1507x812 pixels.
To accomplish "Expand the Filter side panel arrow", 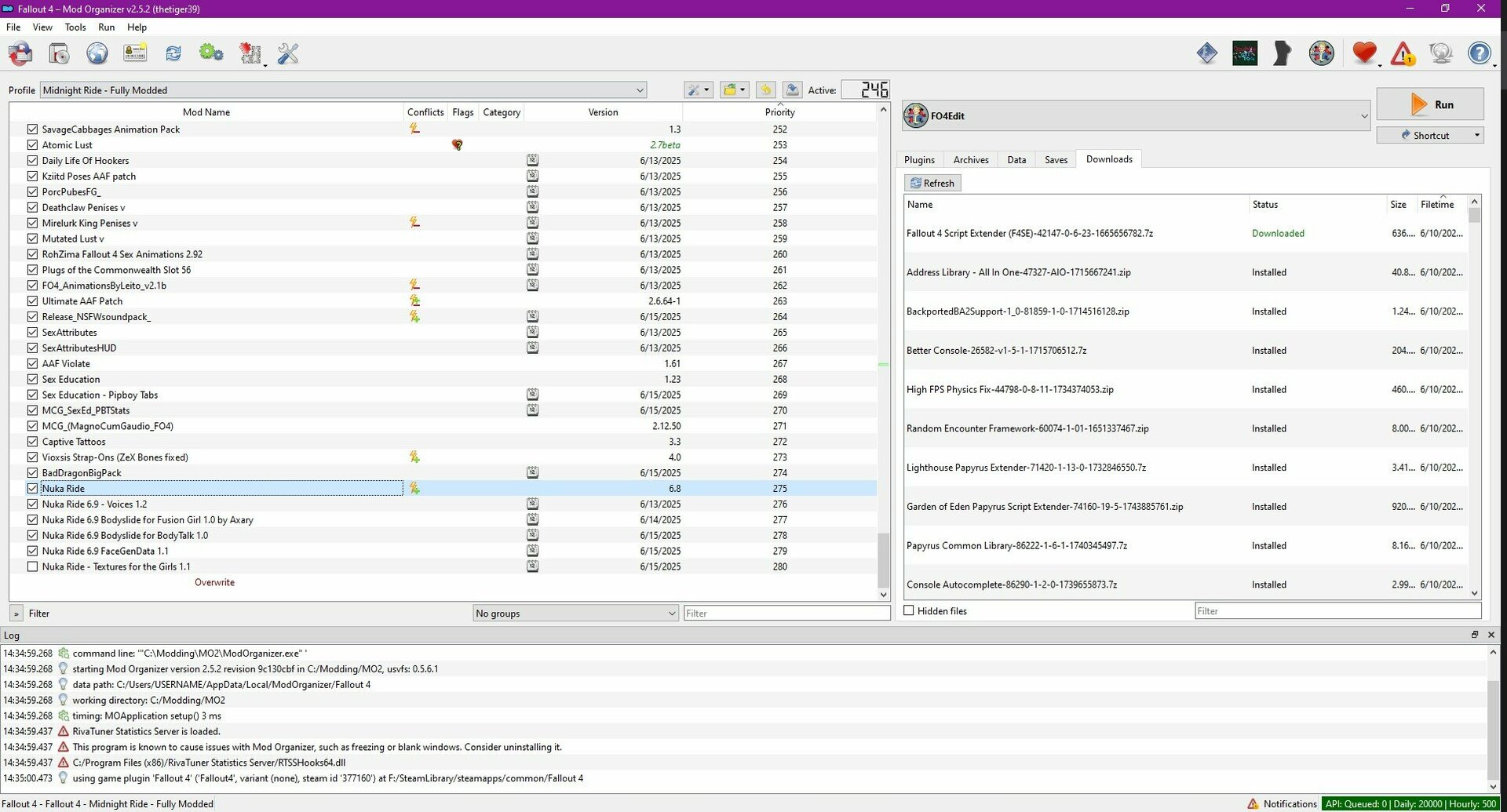I will pos(16,614).
